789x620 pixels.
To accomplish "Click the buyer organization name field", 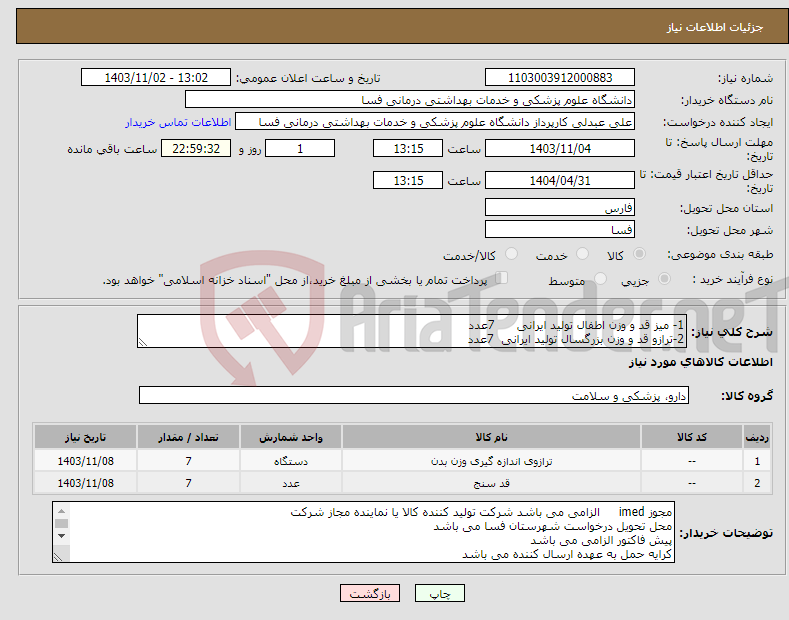I will (x=410, y=100).
